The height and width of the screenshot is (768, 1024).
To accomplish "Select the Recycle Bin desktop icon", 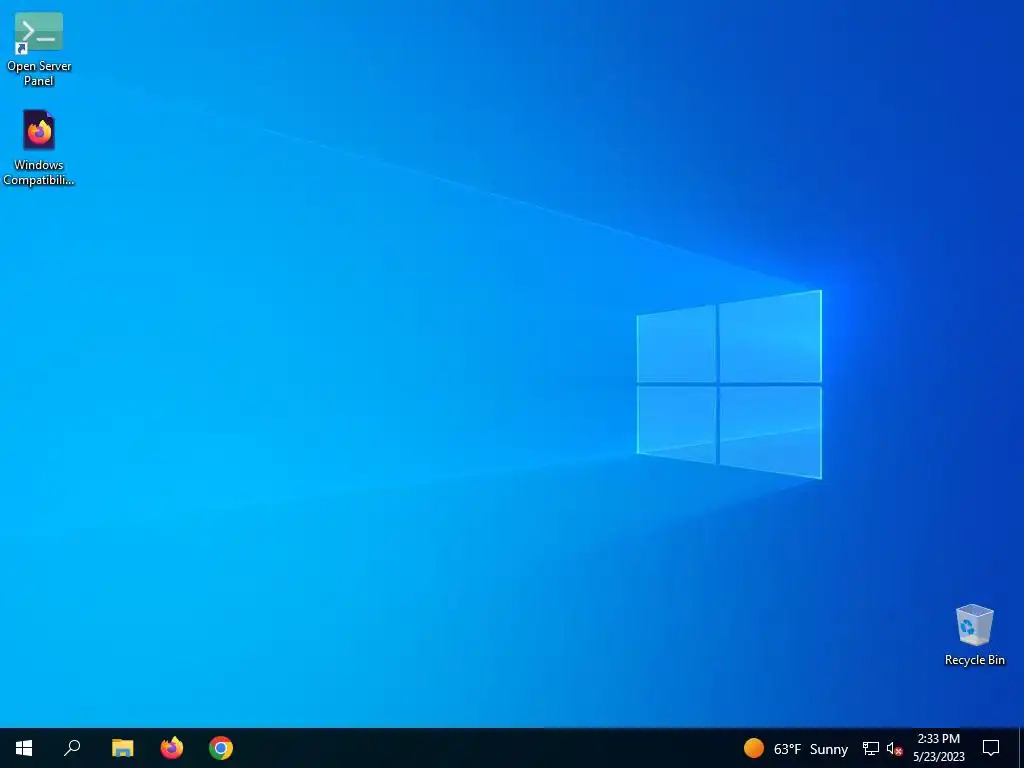I will click(x=974, y=635).
